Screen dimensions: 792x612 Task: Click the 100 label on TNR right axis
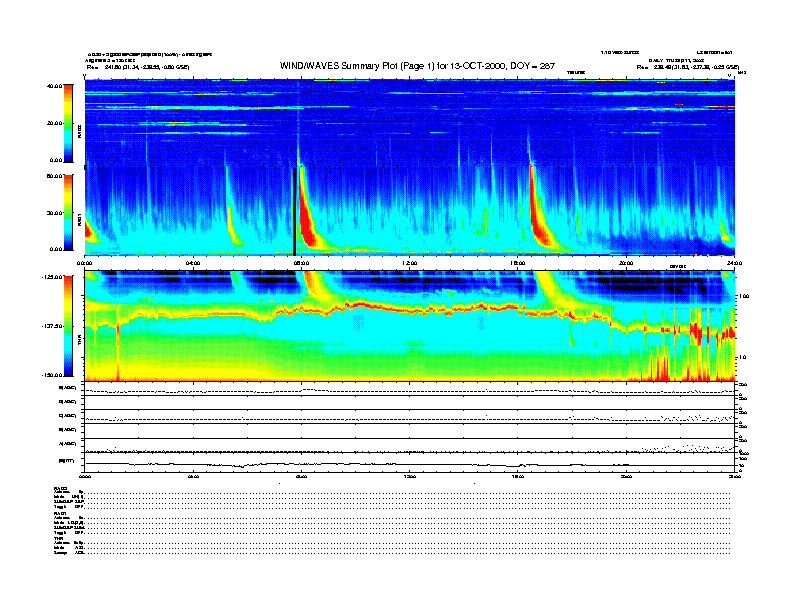click(x=744, y=296)
